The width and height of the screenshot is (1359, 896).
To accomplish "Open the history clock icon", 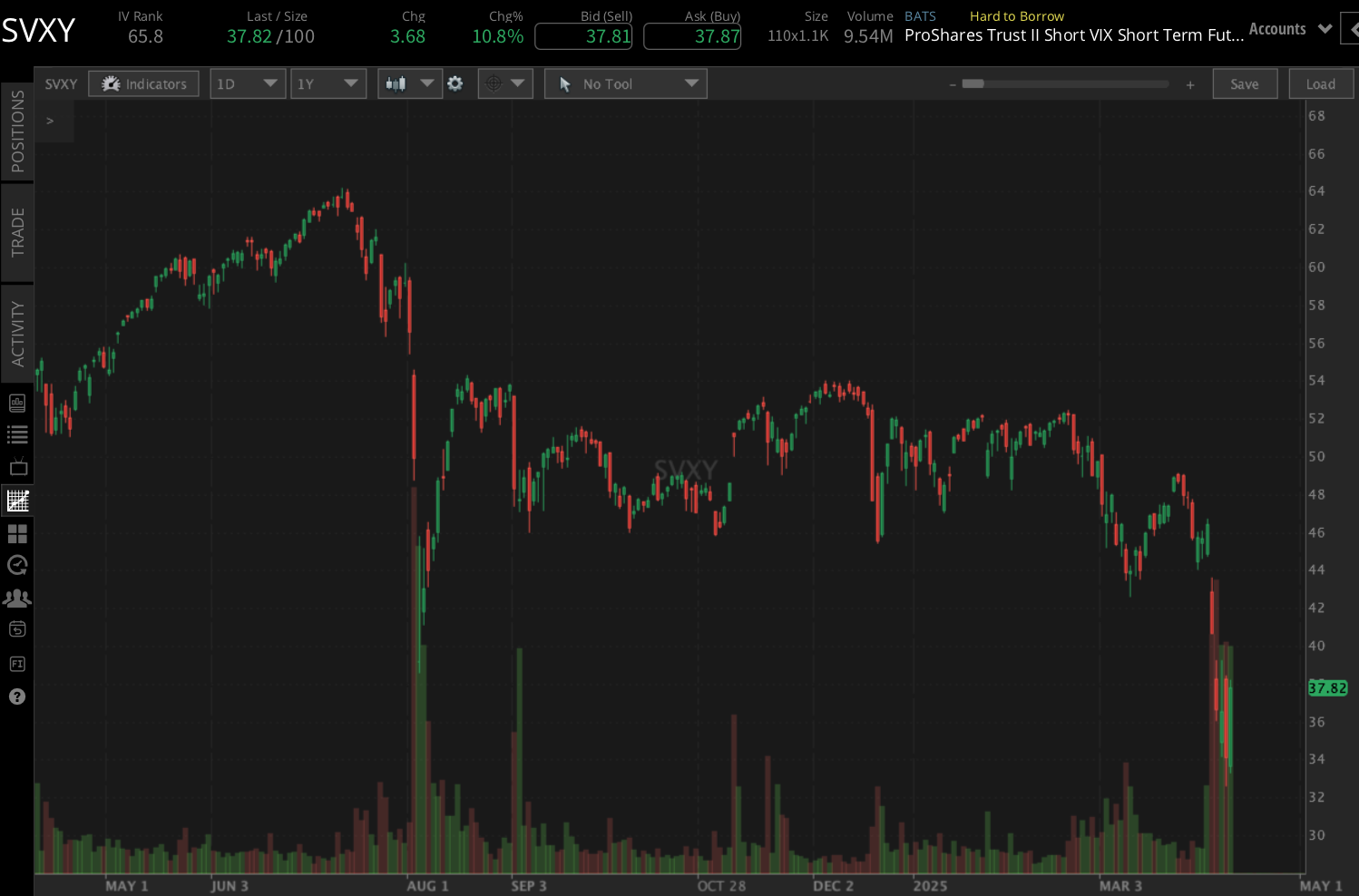I will pyautogui.click(x=17, y=565).
